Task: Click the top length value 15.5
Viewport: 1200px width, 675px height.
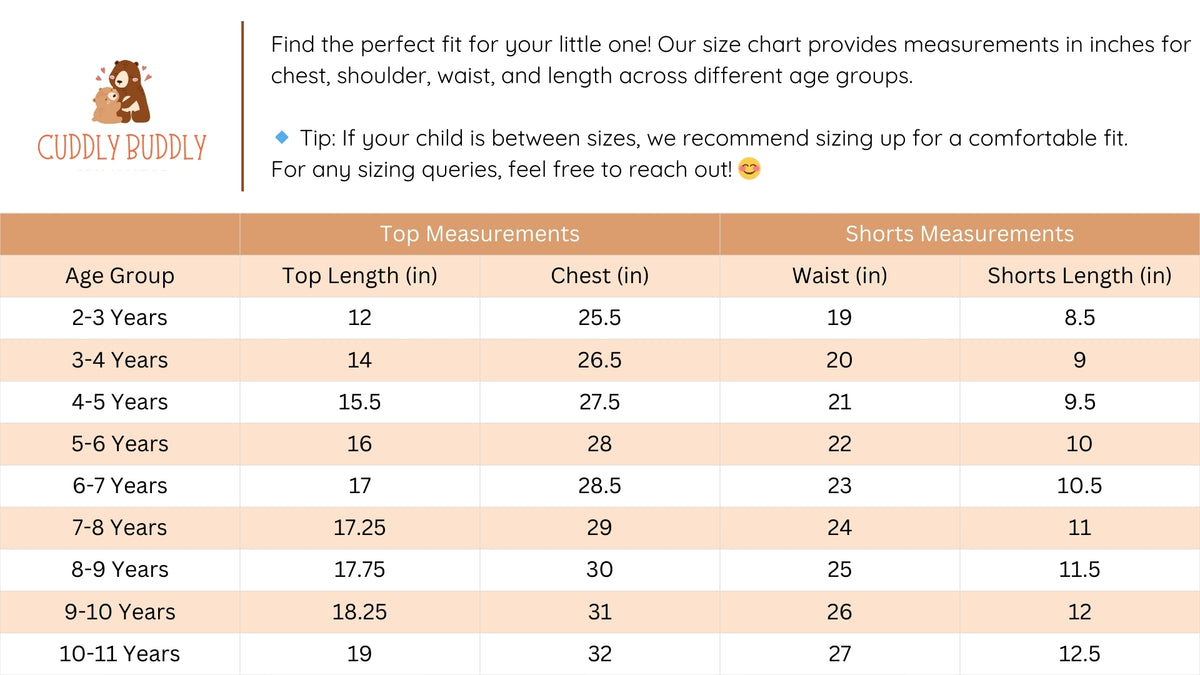Action: point(360,402)
